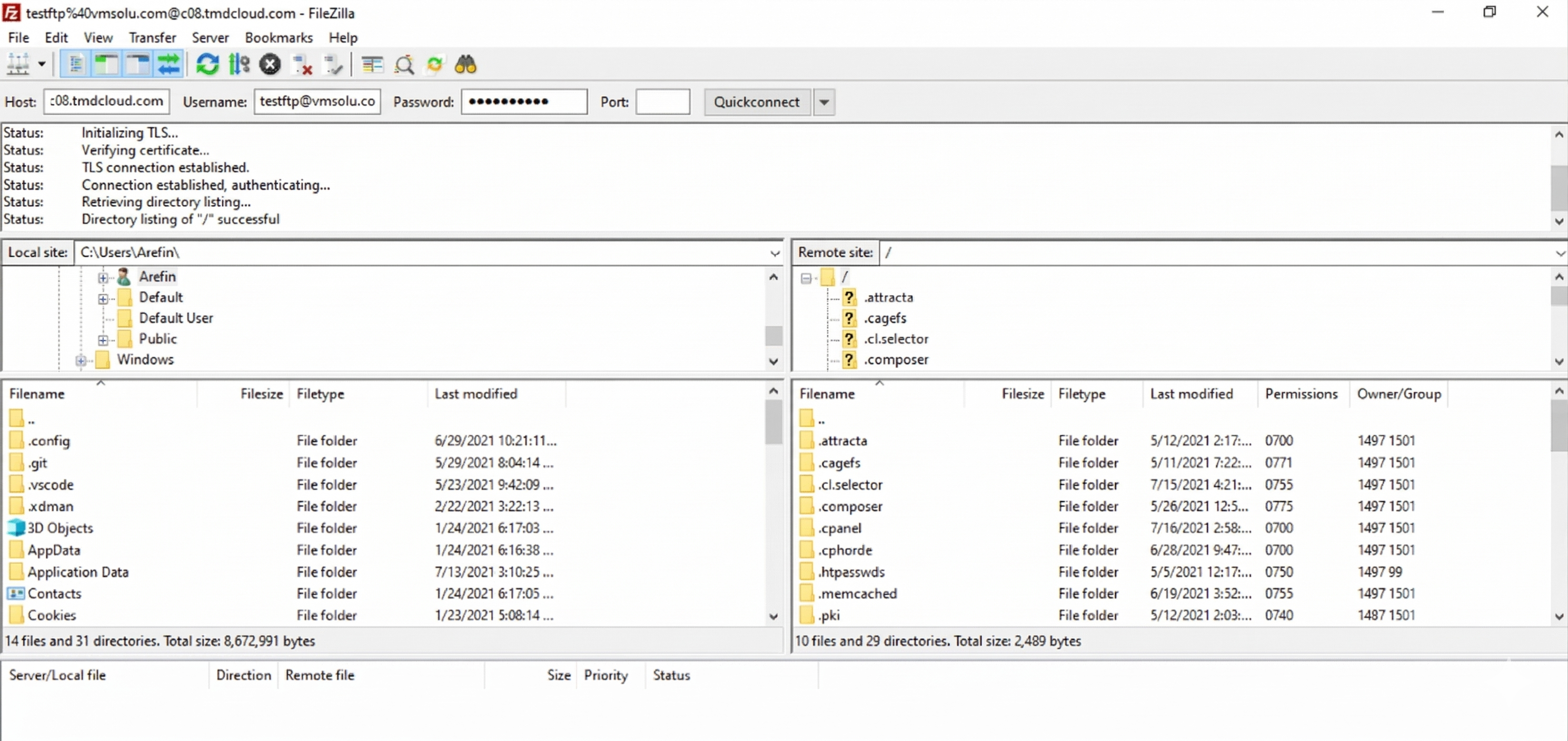Select the .cpanel remote folder

(x=839, y=527)
